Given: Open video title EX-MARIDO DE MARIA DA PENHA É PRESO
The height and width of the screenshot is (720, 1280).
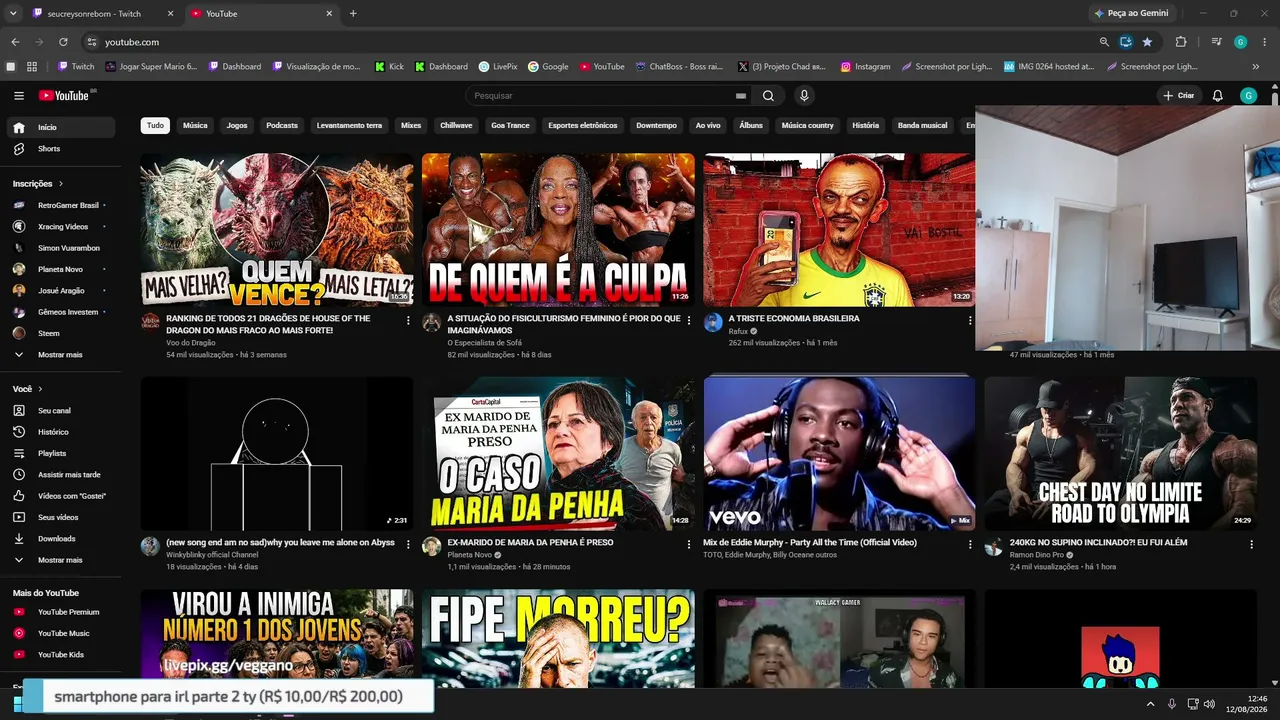Looking at the screenshot, I should (x=530, y=543).
